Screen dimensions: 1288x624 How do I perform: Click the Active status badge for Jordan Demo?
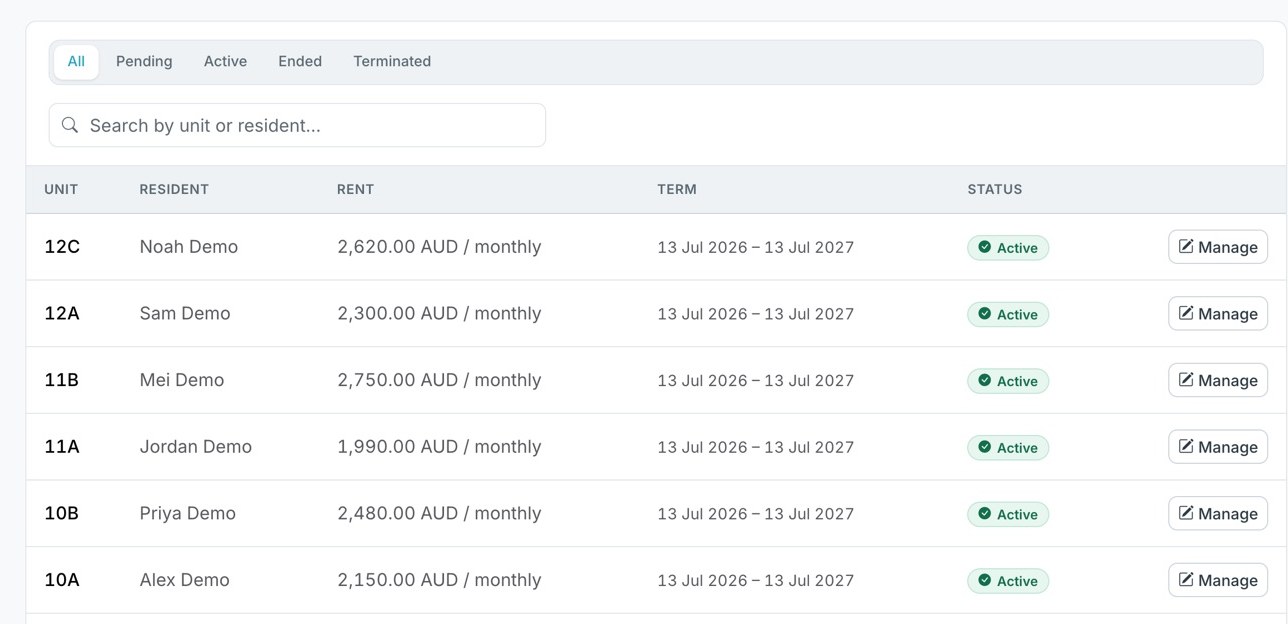1007,447
